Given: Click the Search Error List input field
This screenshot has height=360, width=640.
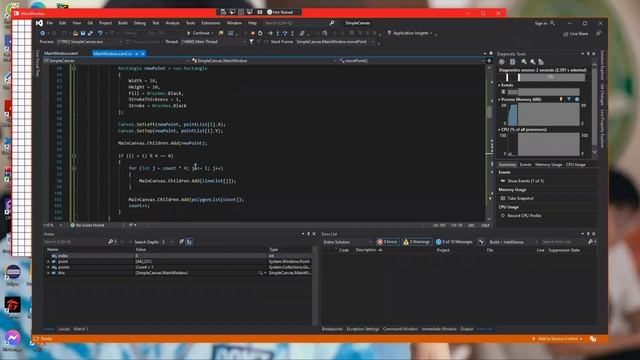Looking at the screenshot, I should (563, 242).
